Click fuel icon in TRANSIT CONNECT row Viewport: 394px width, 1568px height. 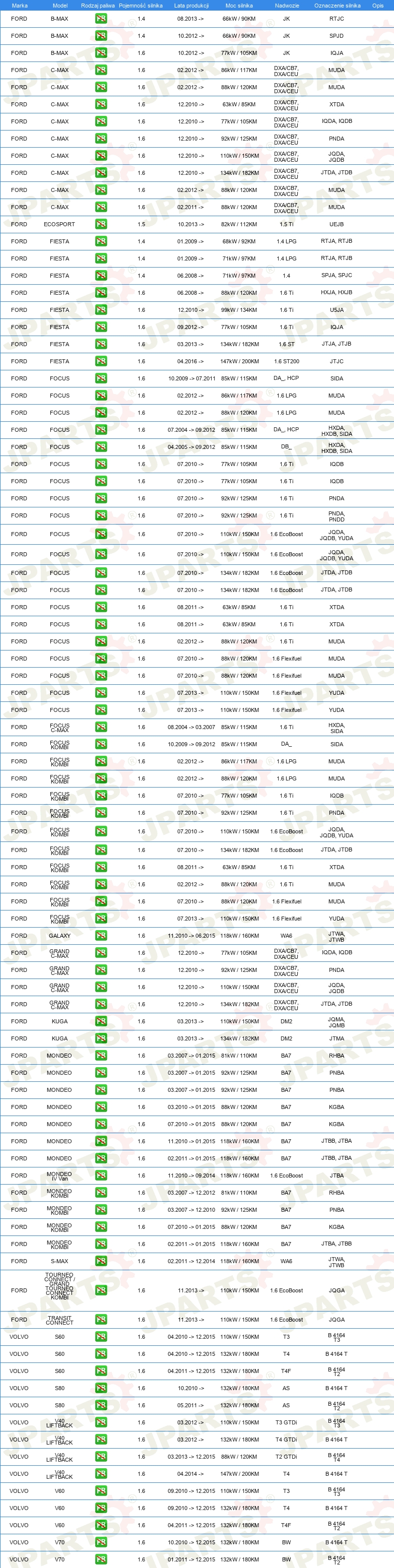pyautogui.click(x=101, y=1320)
